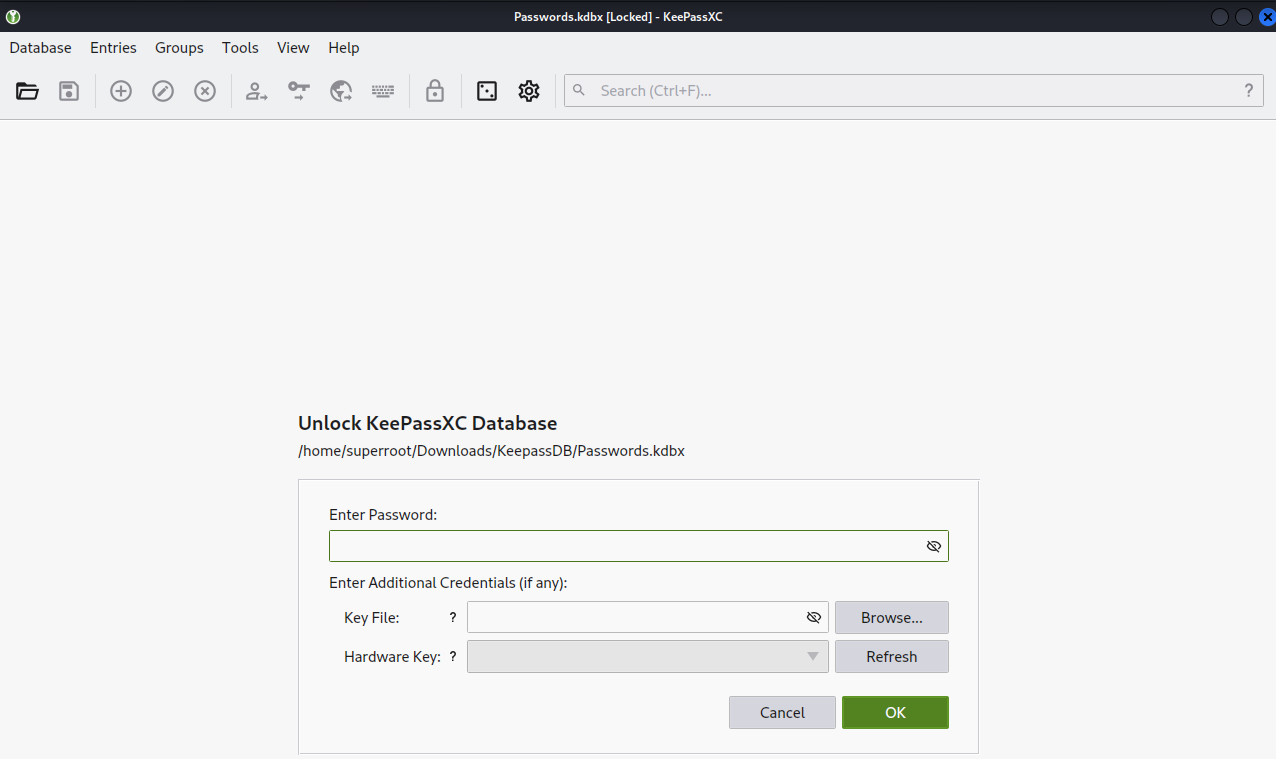Confirm unlock with the OK button
The width and height of the screenshot is (1276, 759).
click(x=895, y=713)
